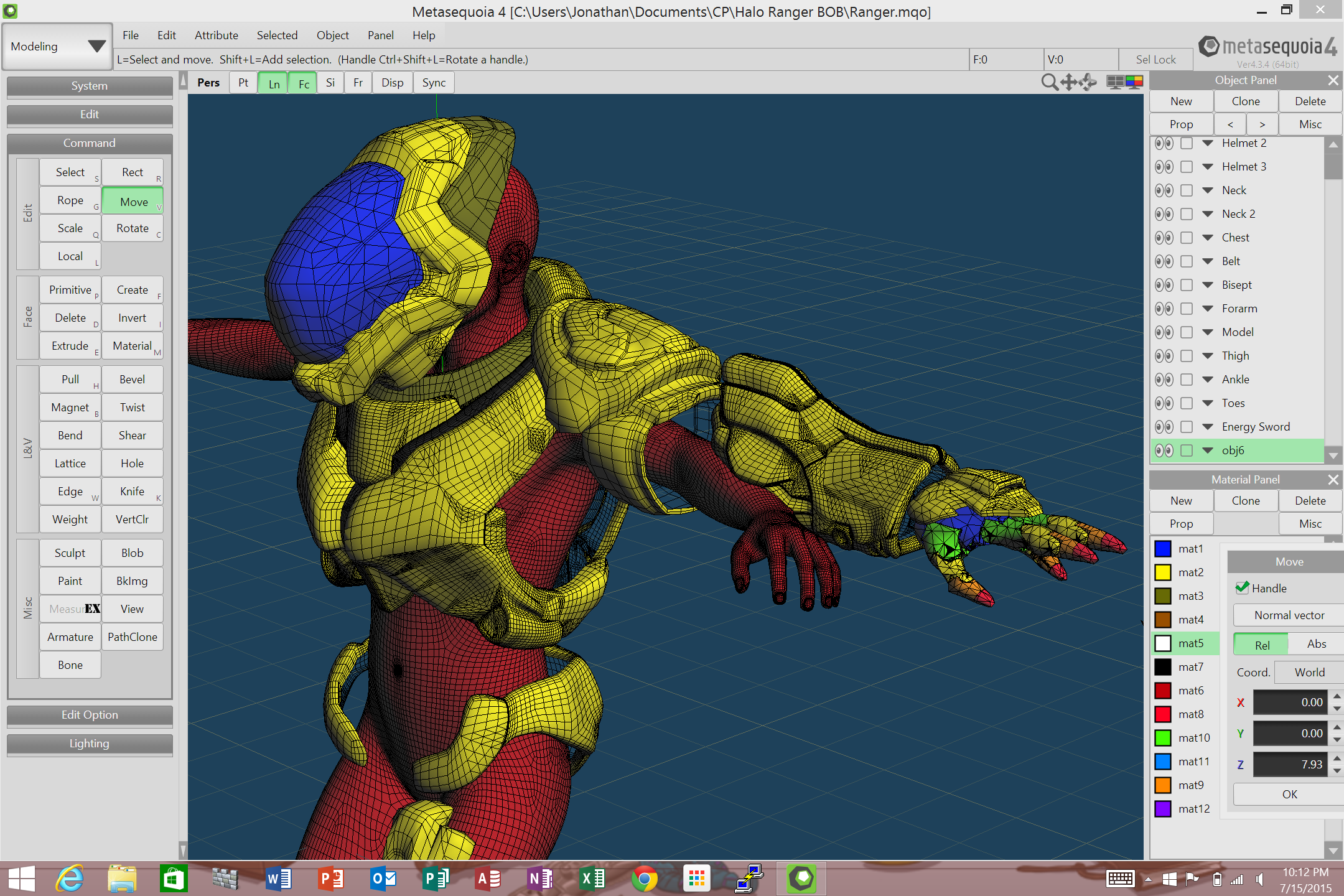Click Clone in the Object Panel

pos(1246,101)
